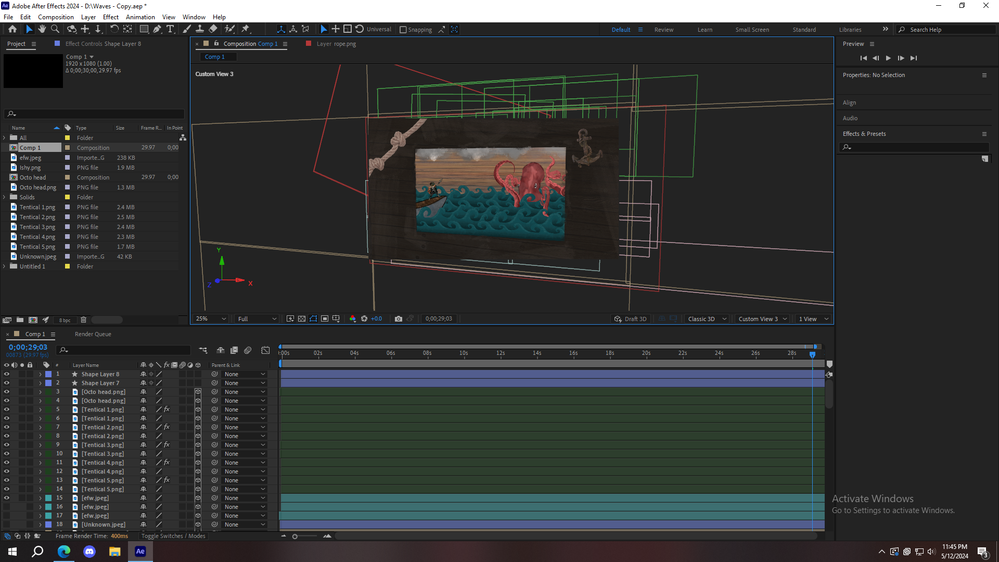This screenshot has height=562, width=999.
Task: Switch to the Libraries workspace
Action: point(850,29)
